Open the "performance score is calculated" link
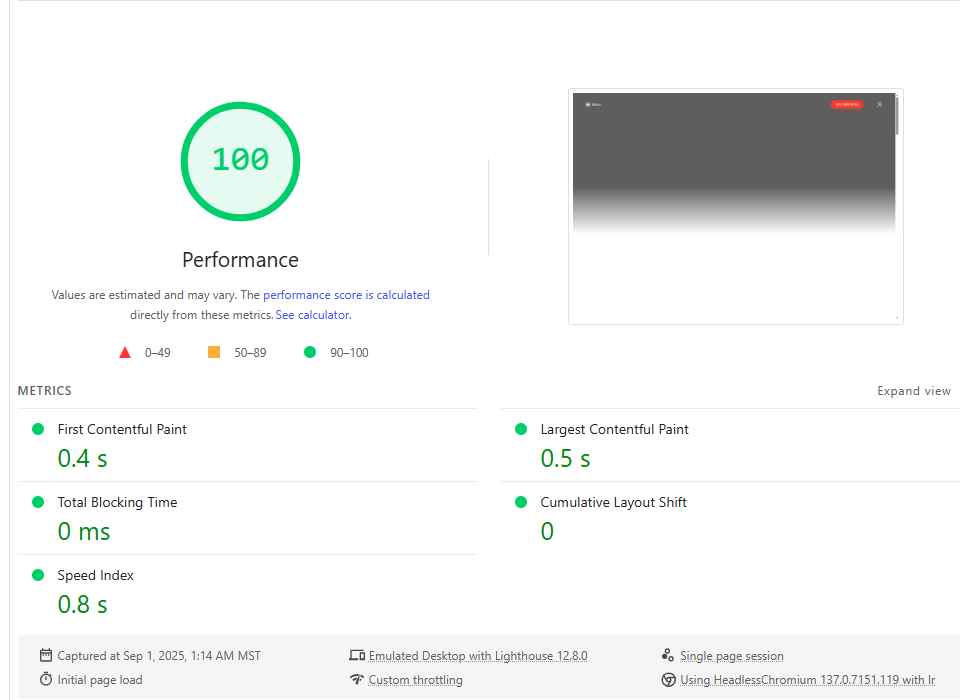Screen dimensions: 966x700 point(346,295)
